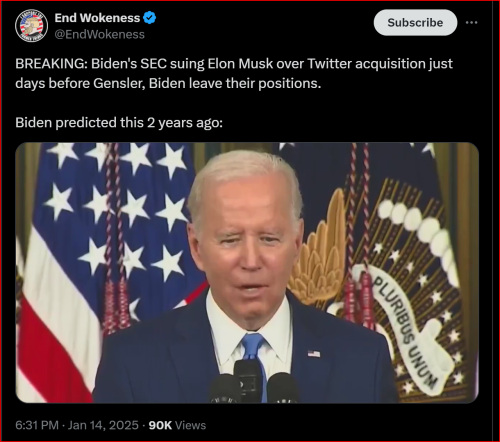The image size is (500, 442).
Task: Subscribe to End Wokeness
Action: coord(415,23)
